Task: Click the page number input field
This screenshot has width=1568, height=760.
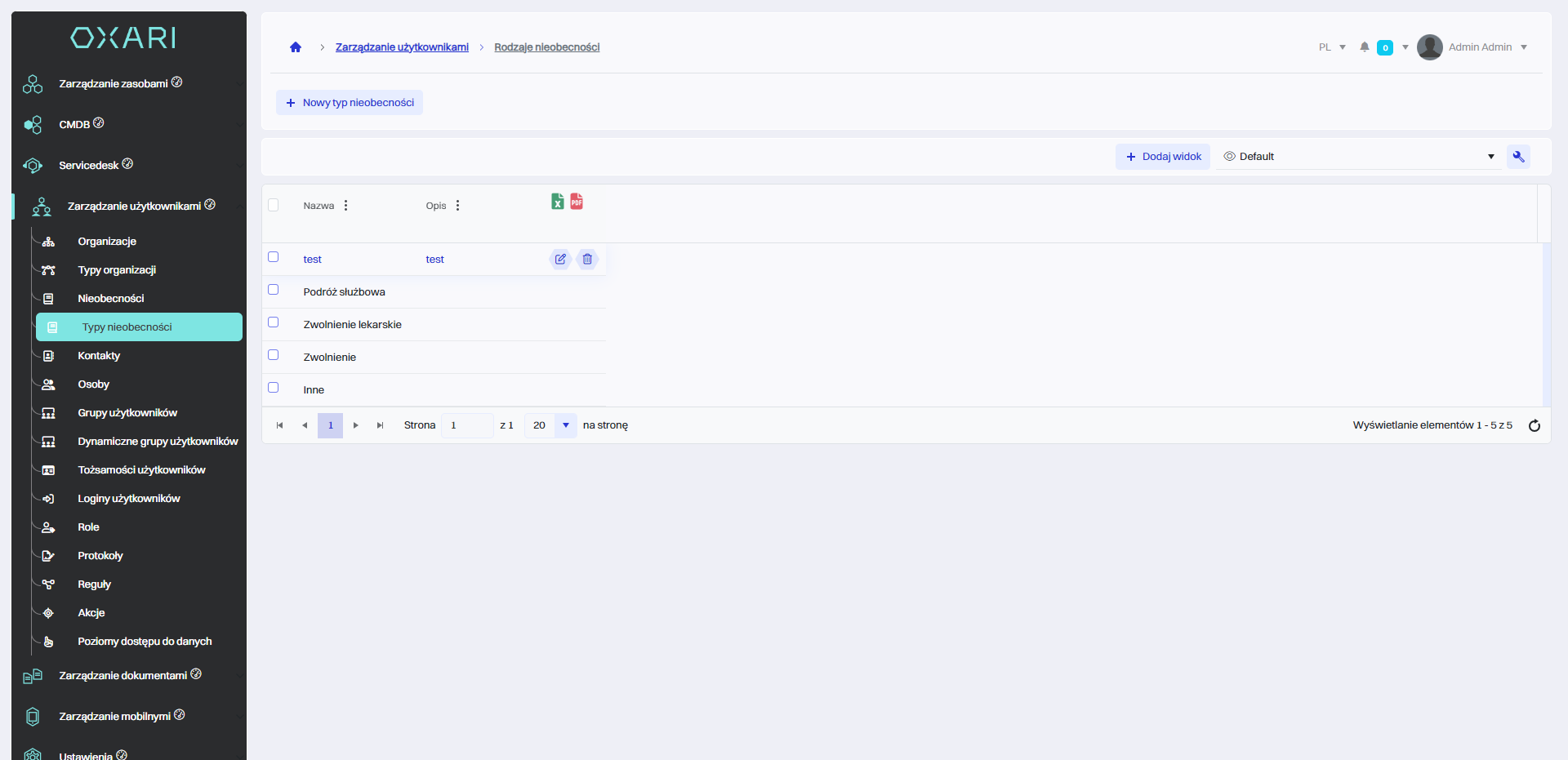Action: click(466, 425)
